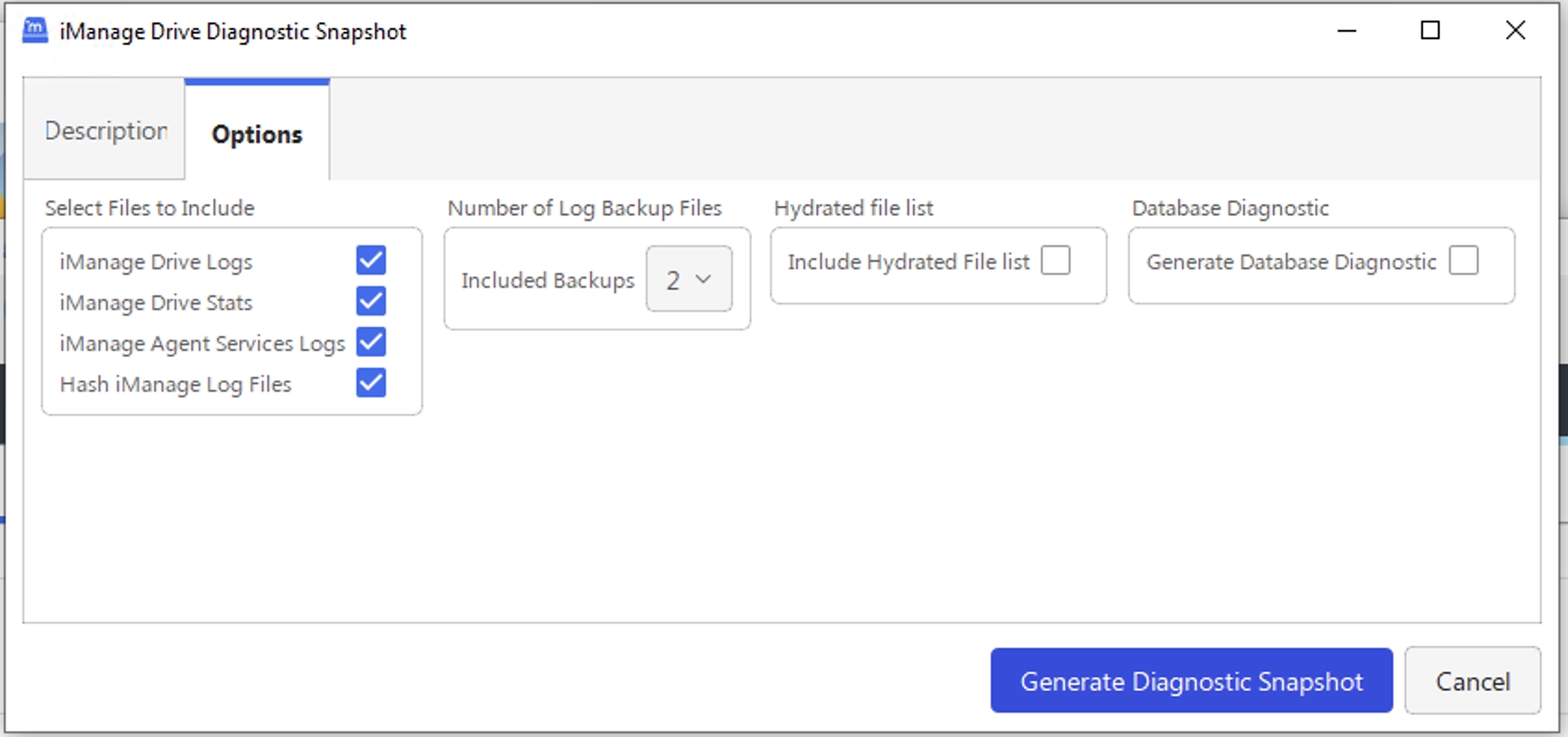The height and width of the screenshot is (737, 1568).
Task: Click the chevron arrow beside the number 2
Action: click(x=703, y=279)
